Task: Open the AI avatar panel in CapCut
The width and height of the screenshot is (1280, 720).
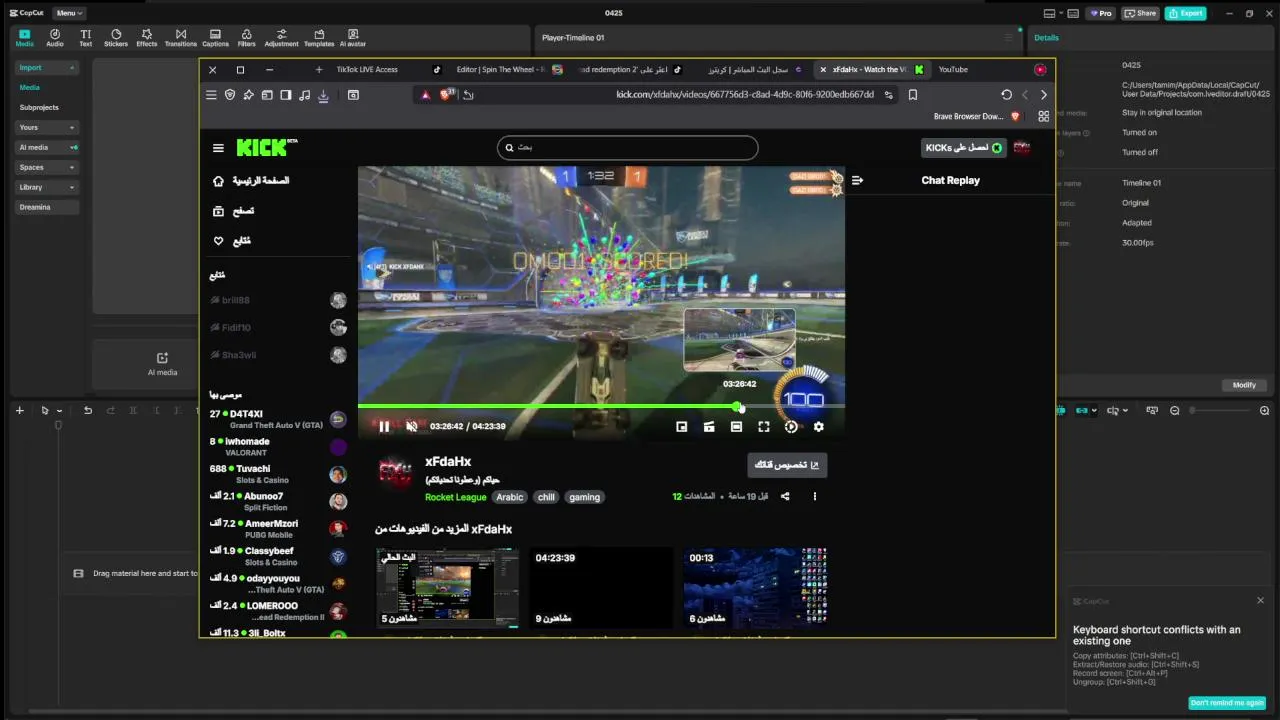Action: [x=352, y=38]
